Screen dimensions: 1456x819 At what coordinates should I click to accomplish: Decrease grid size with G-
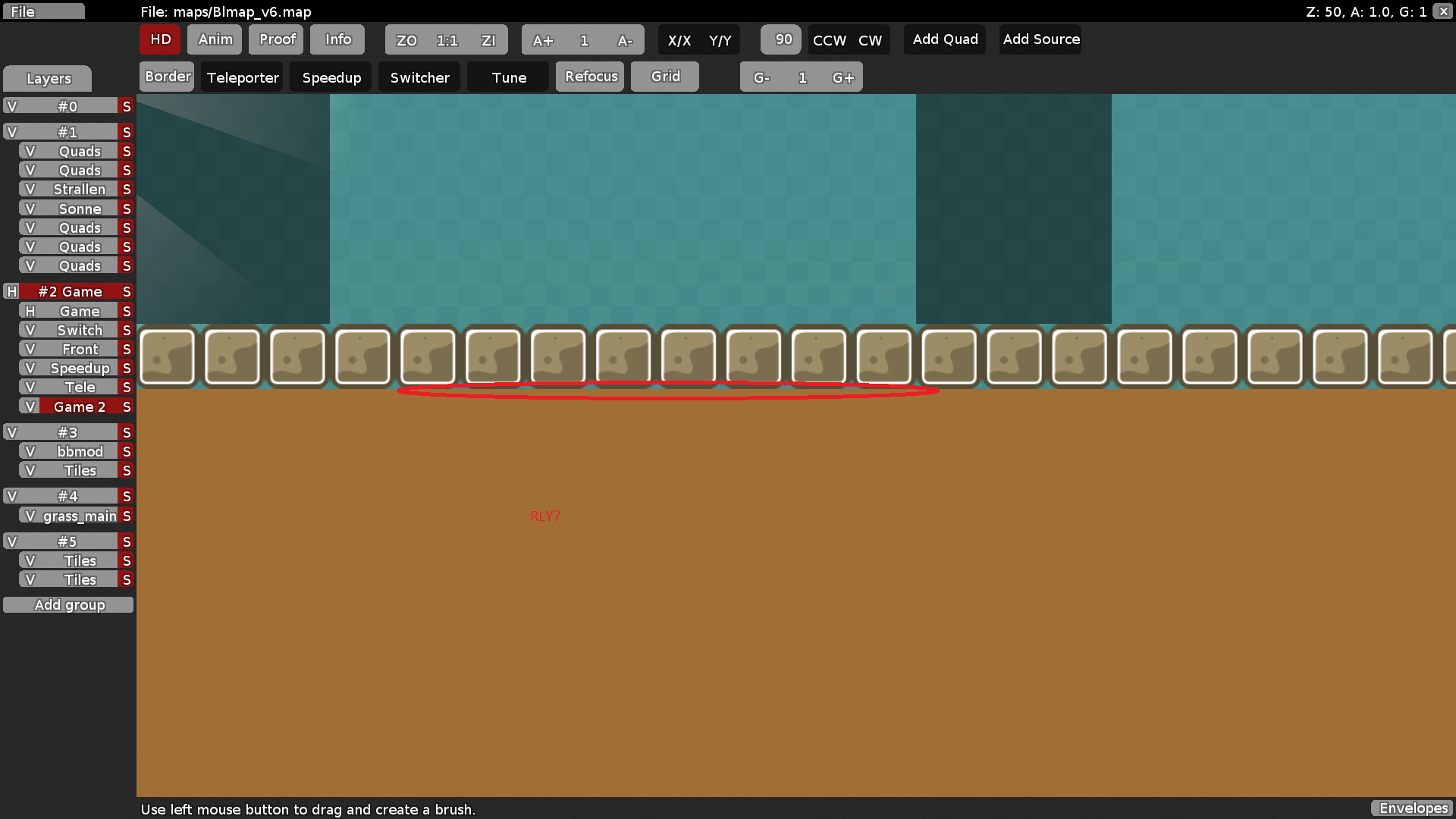[x=761, y=77]
